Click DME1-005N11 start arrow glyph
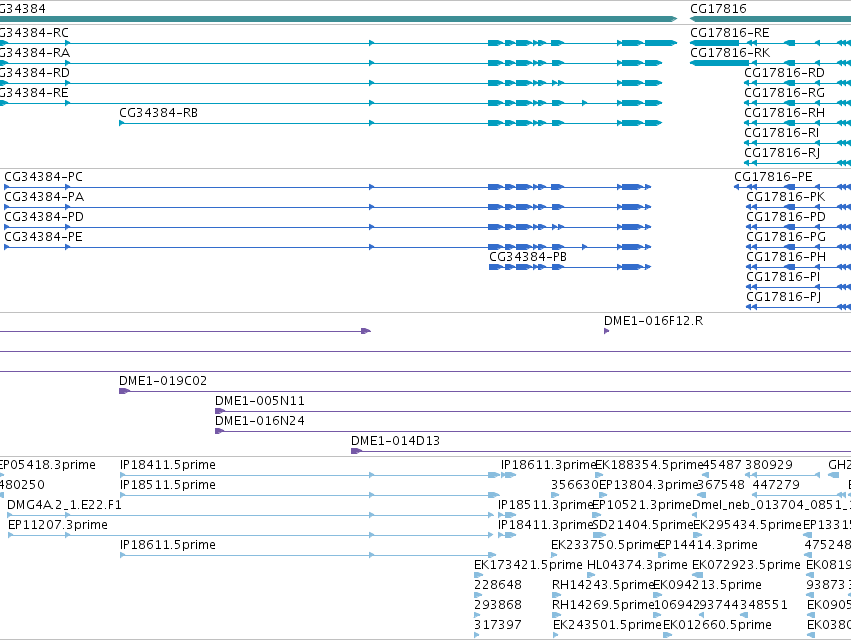851x640 pixels. [220, 411]
